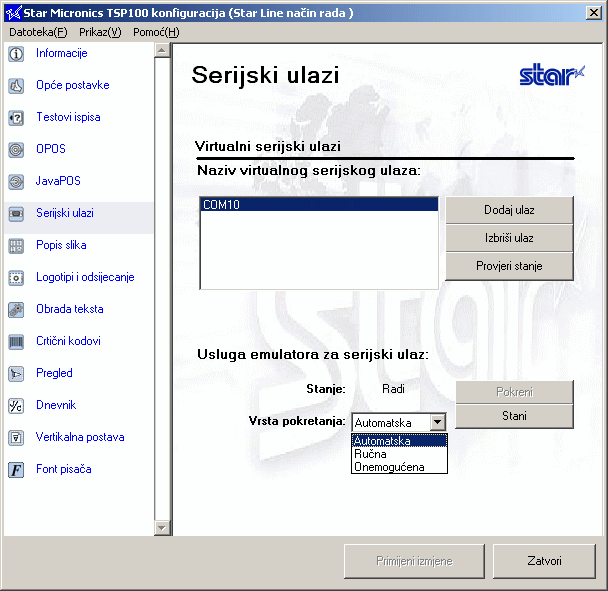Image resolution: width=608 pixels, height=591 pixels.
Task: Click the Izbriši ulaz button
Action: point(509,238)
